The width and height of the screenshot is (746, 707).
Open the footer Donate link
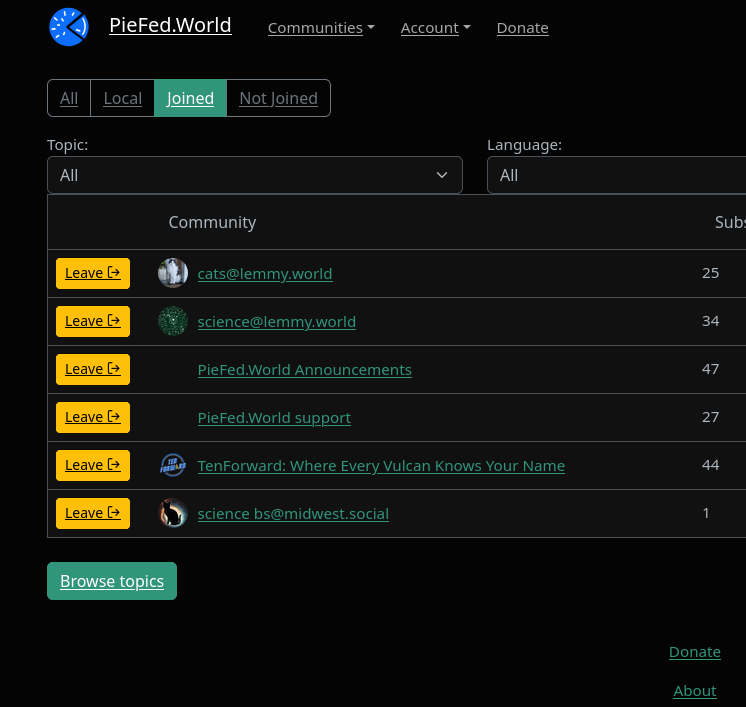pos(695,652)
